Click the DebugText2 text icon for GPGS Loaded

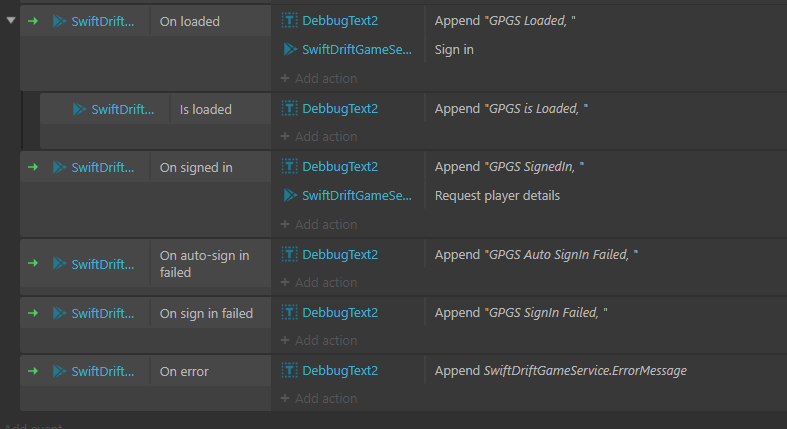(289, 21)
